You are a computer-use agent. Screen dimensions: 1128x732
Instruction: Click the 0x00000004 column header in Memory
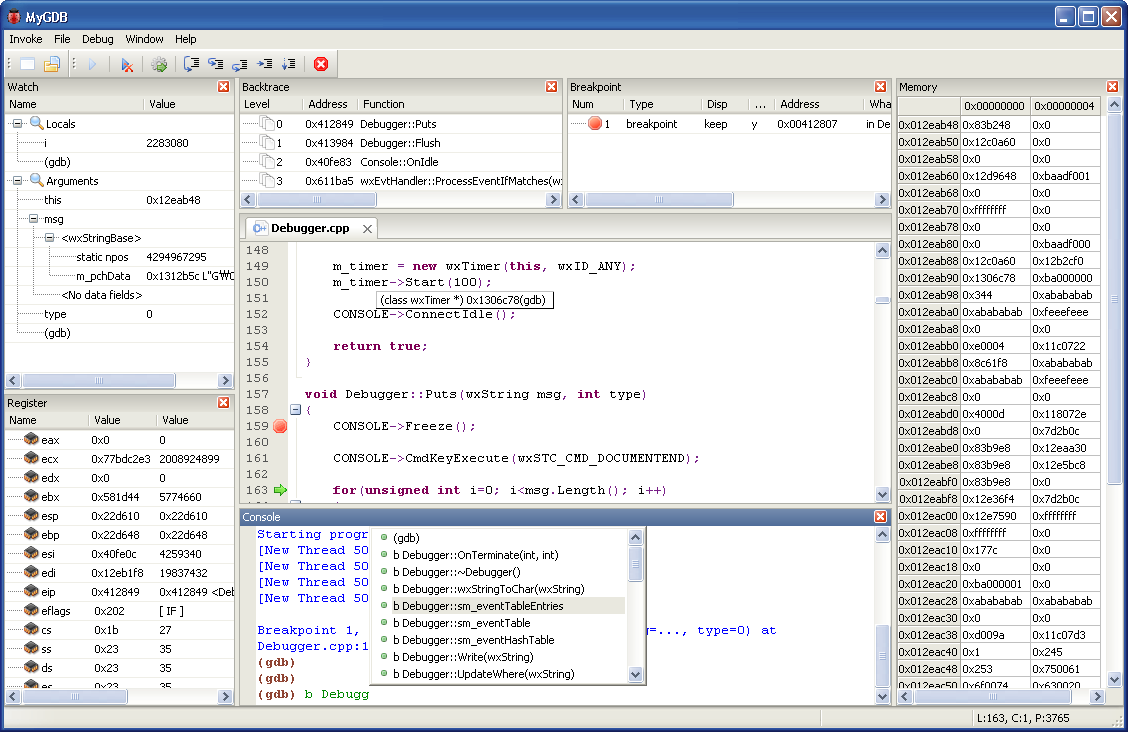point(1064,106)
